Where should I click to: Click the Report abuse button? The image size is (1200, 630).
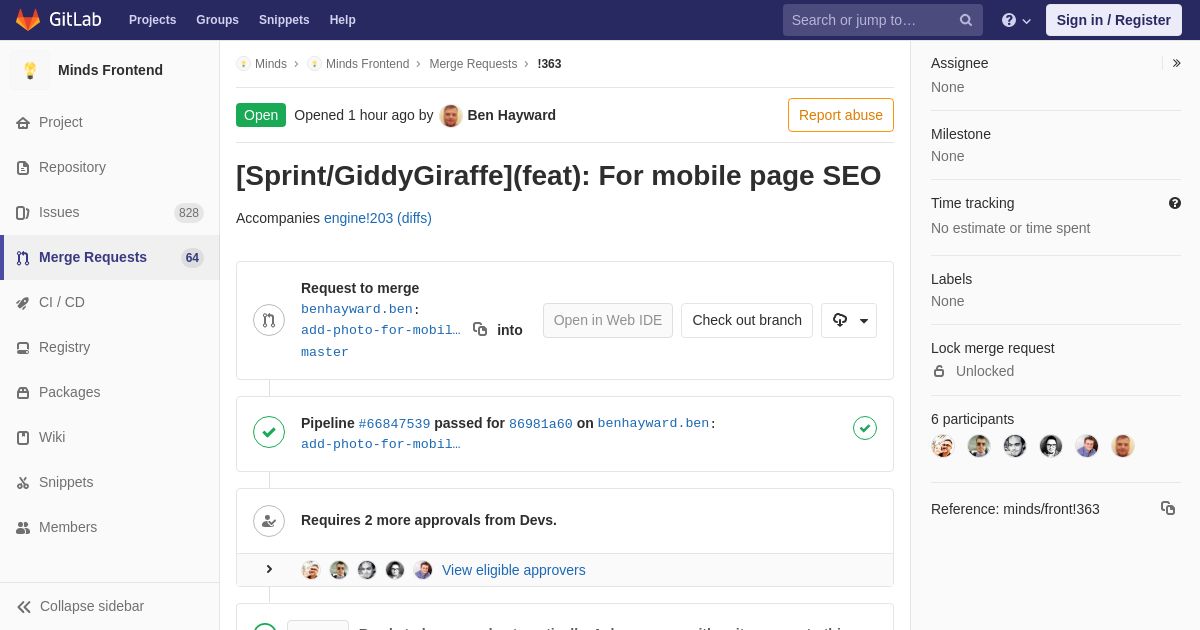(840, 115)
